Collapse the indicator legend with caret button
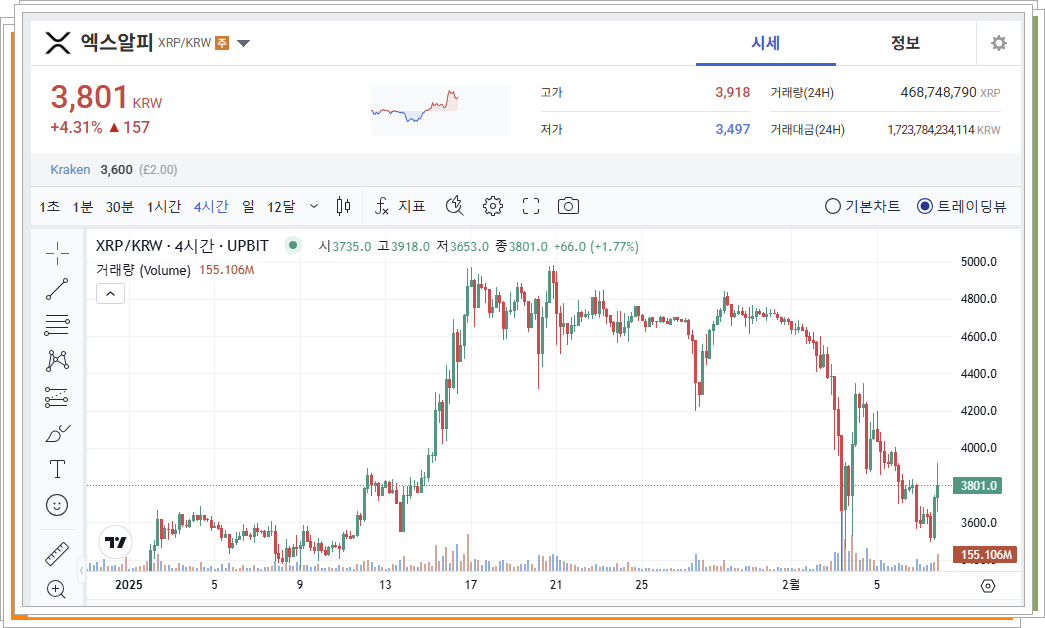Image resolution: width=1045 pixels, height=628 pixels. point(111,293)
